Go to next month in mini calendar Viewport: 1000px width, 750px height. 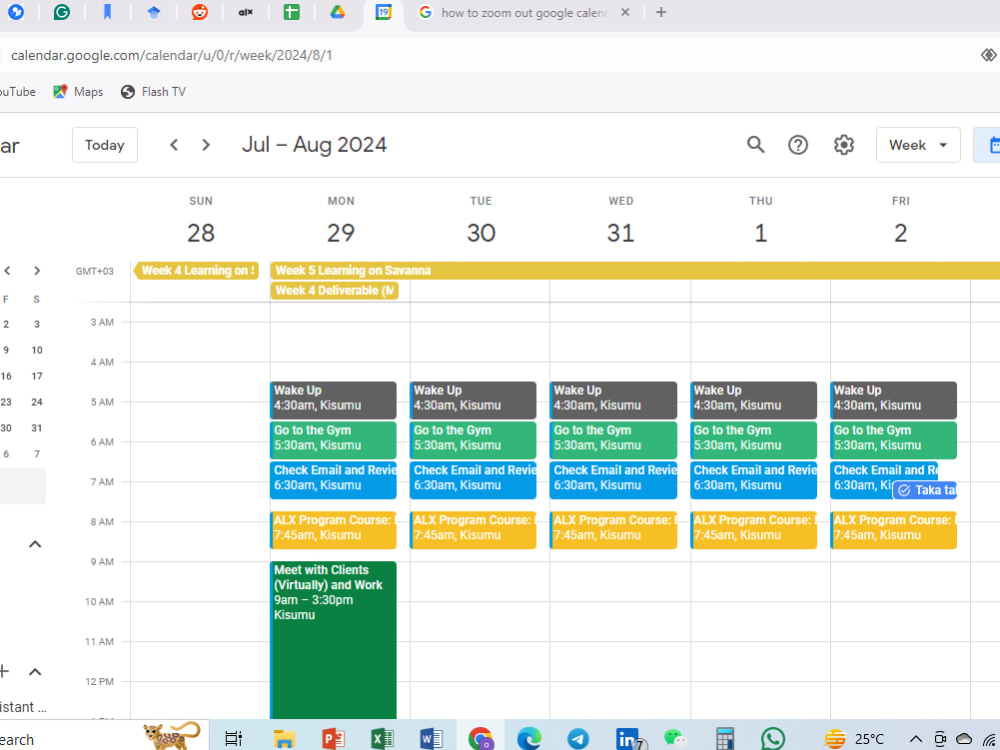point(37,270)
